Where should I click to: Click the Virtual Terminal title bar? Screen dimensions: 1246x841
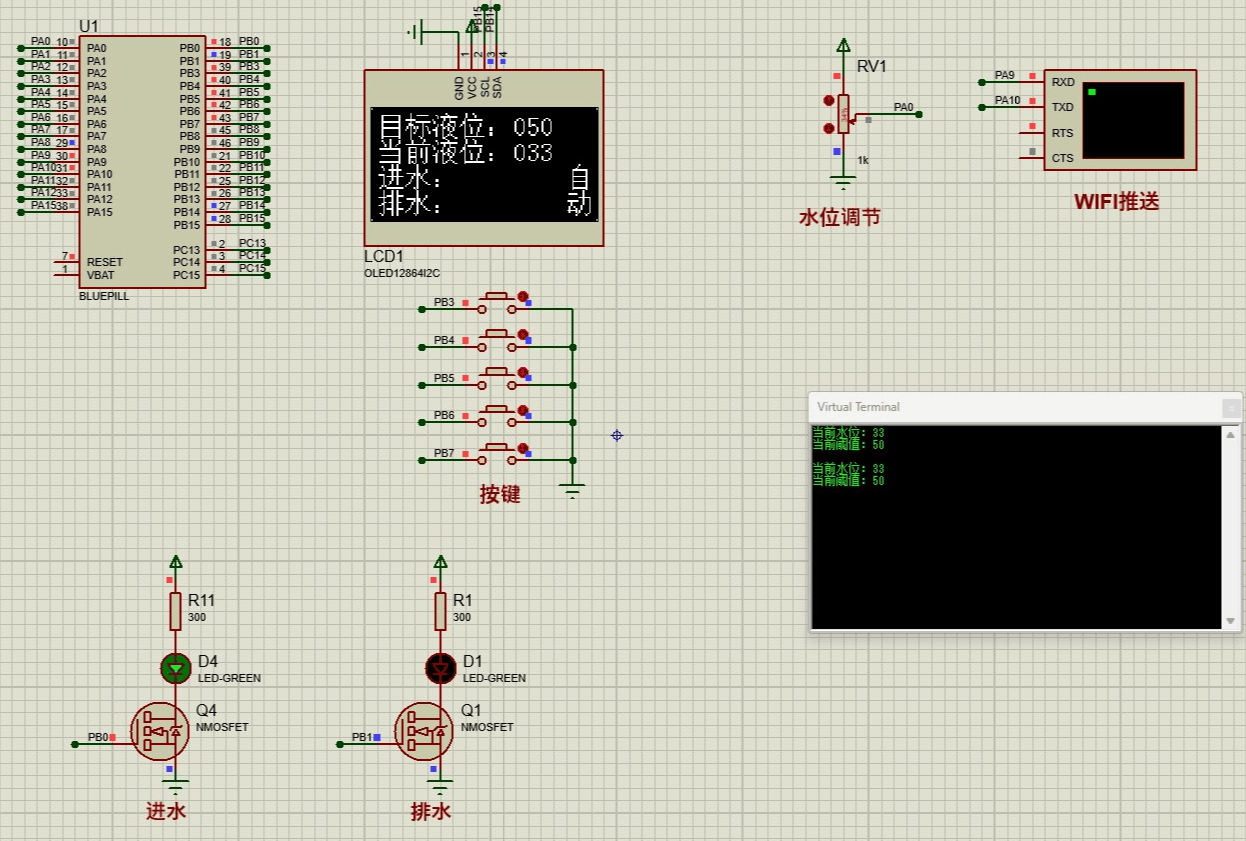pyautogui.click(x=1000, y=407)
